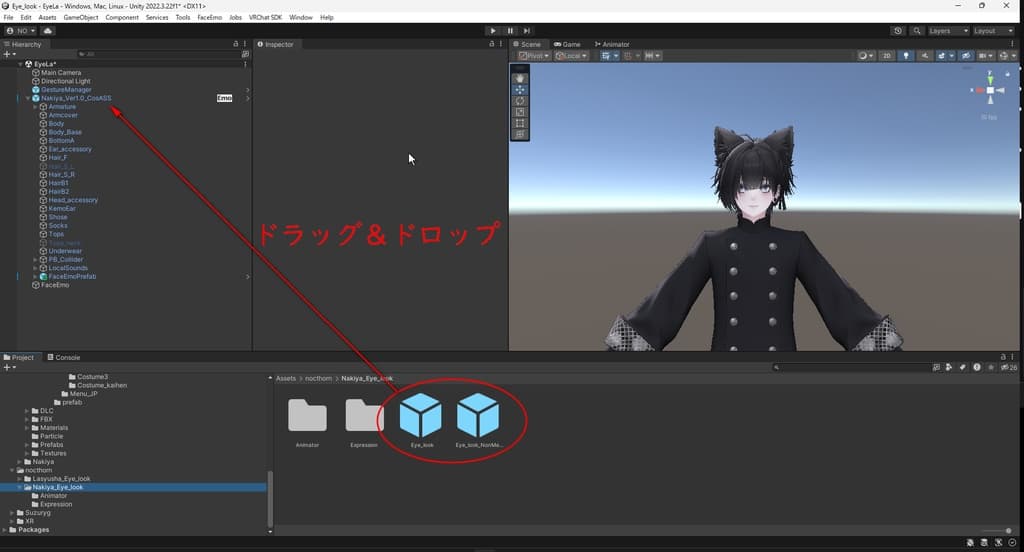This screenshot has width=1024, height=552.
Task: Expand the Armature object
Action: (35, 106)
